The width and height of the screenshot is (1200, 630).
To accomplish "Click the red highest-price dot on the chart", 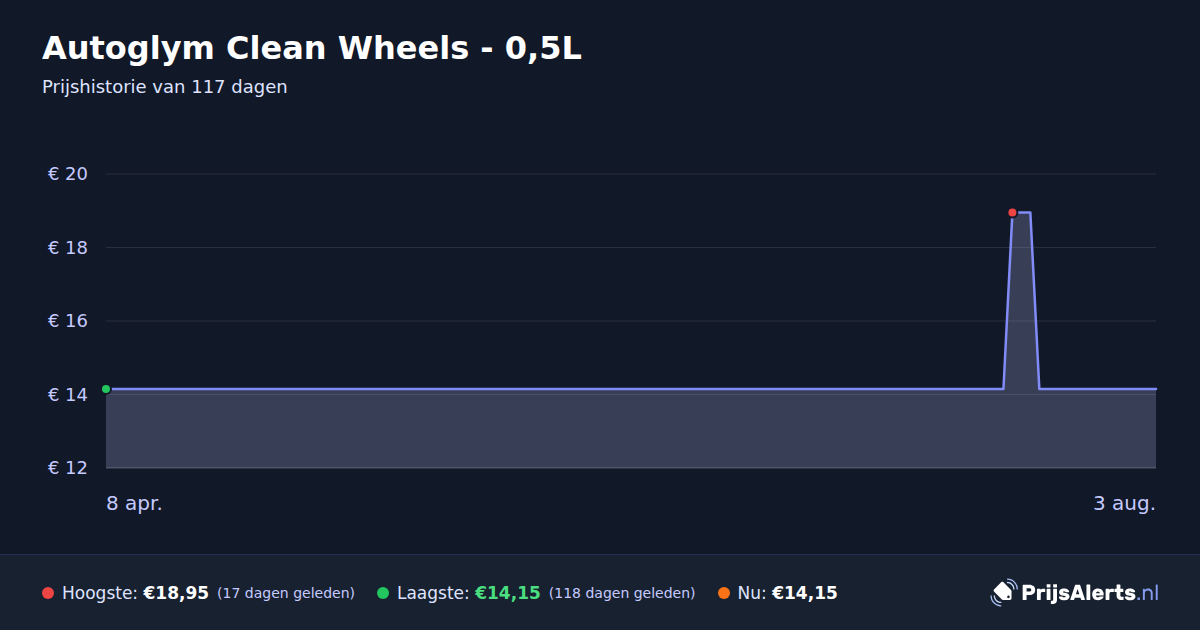I will point(1012,212).
